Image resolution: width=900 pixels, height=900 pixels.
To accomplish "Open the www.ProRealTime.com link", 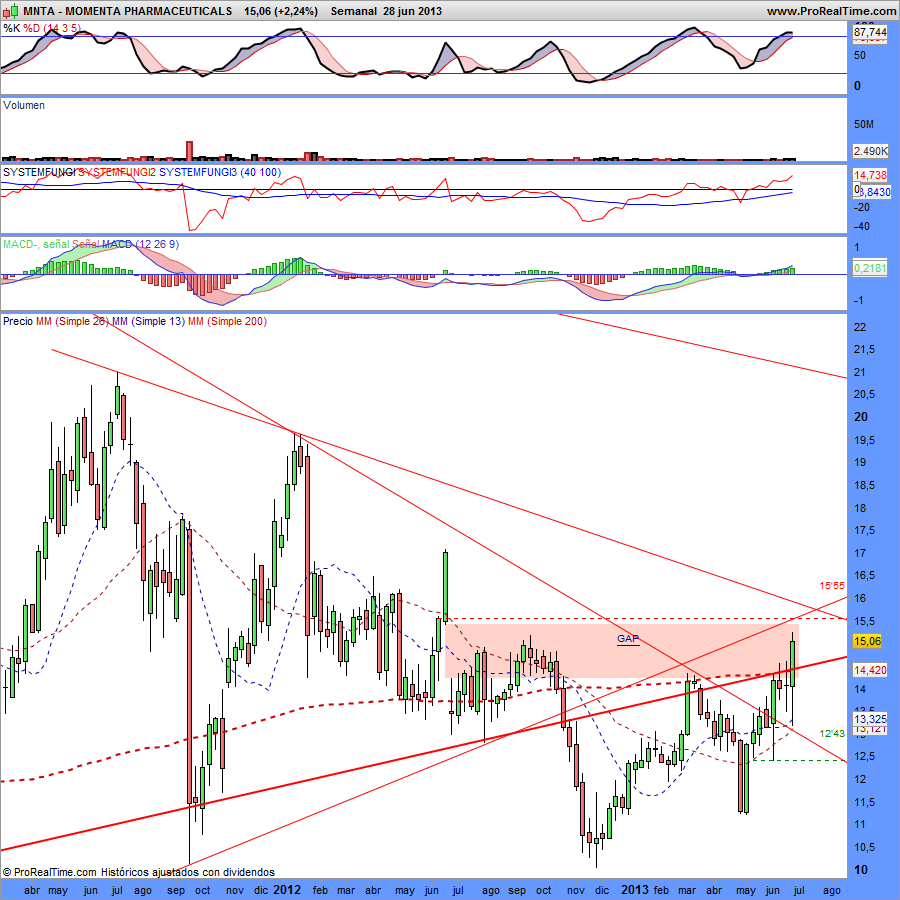I will click(832, 11).
